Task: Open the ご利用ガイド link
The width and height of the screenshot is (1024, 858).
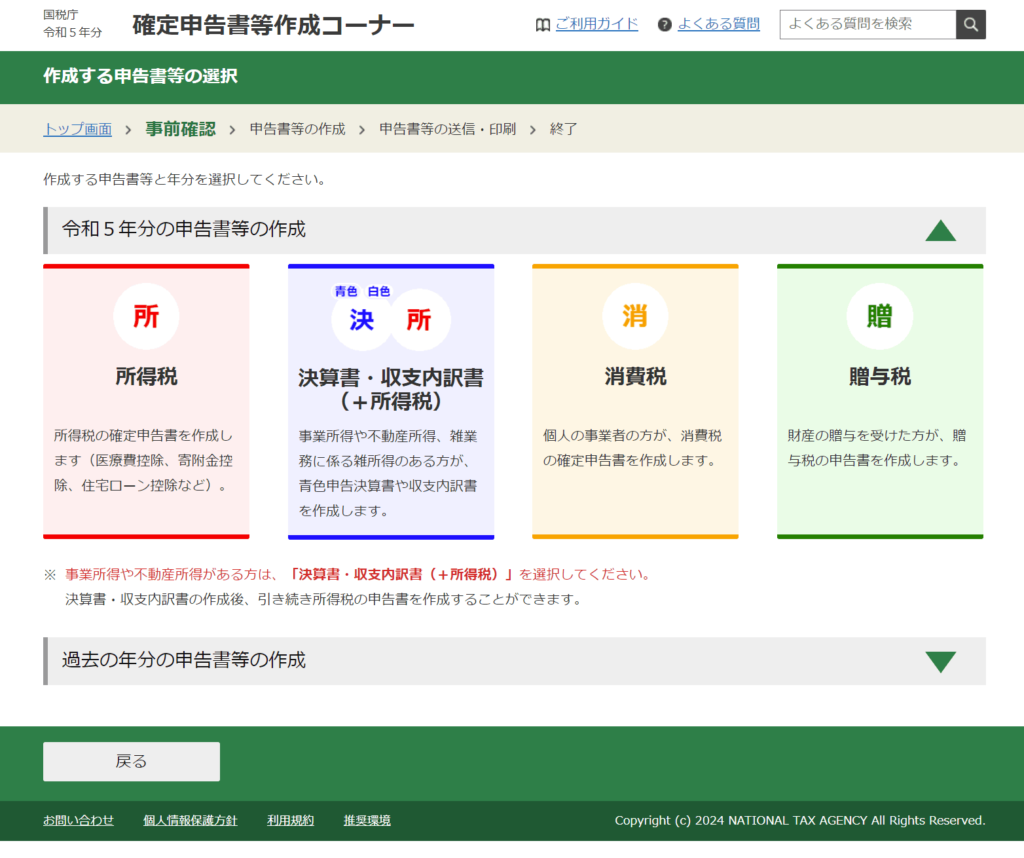Action: (x=596, y=24)
